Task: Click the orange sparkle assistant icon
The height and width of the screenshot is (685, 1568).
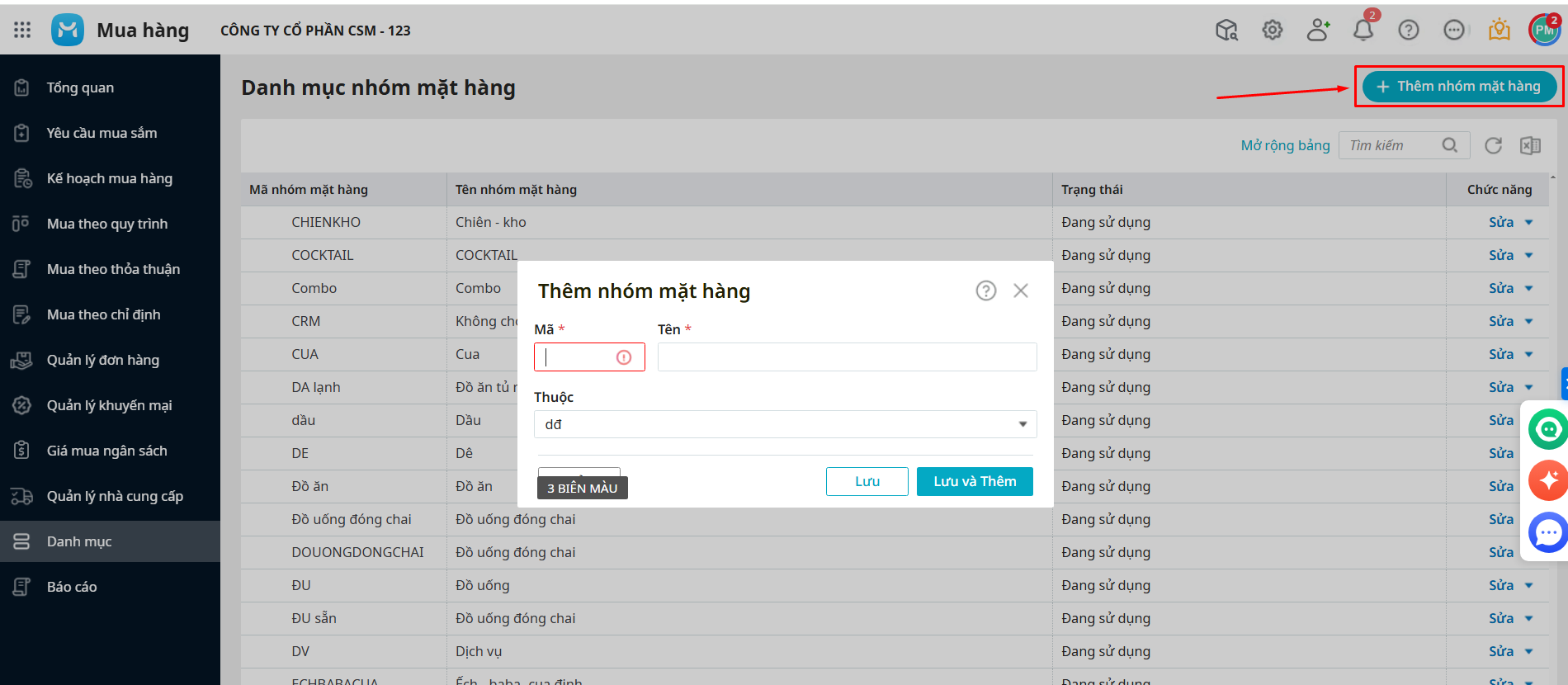Action: click(x=1548, y=480)
